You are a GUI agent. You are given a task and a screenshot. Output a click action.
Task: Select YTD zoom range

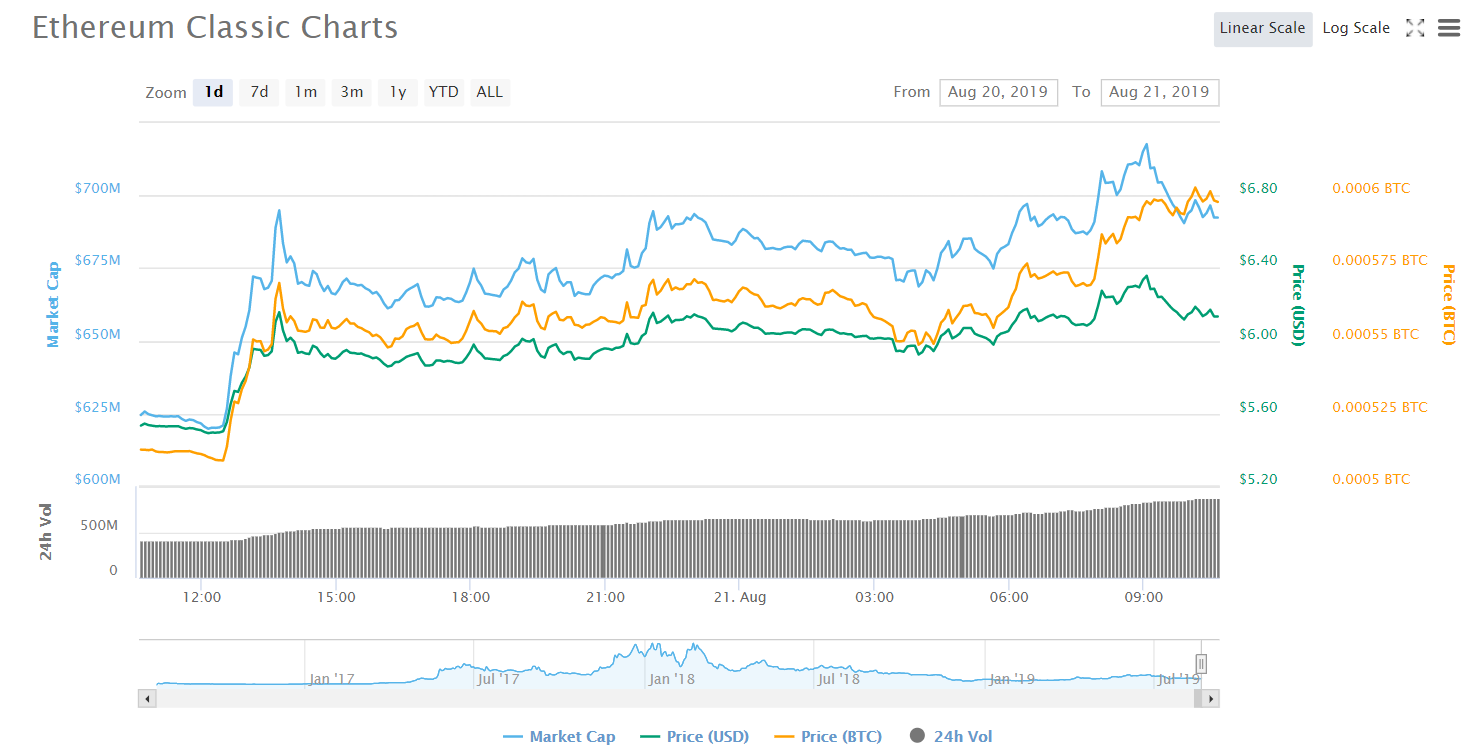tap(443, 92)
